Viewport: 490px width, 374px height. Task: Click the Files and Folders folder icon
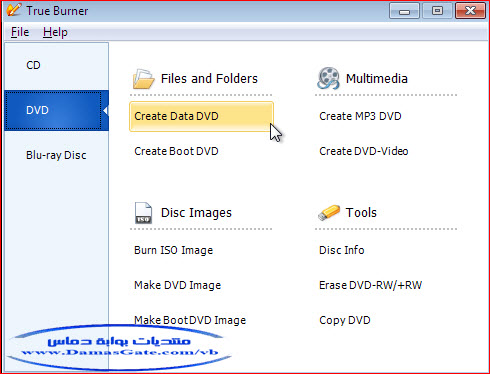143,79
